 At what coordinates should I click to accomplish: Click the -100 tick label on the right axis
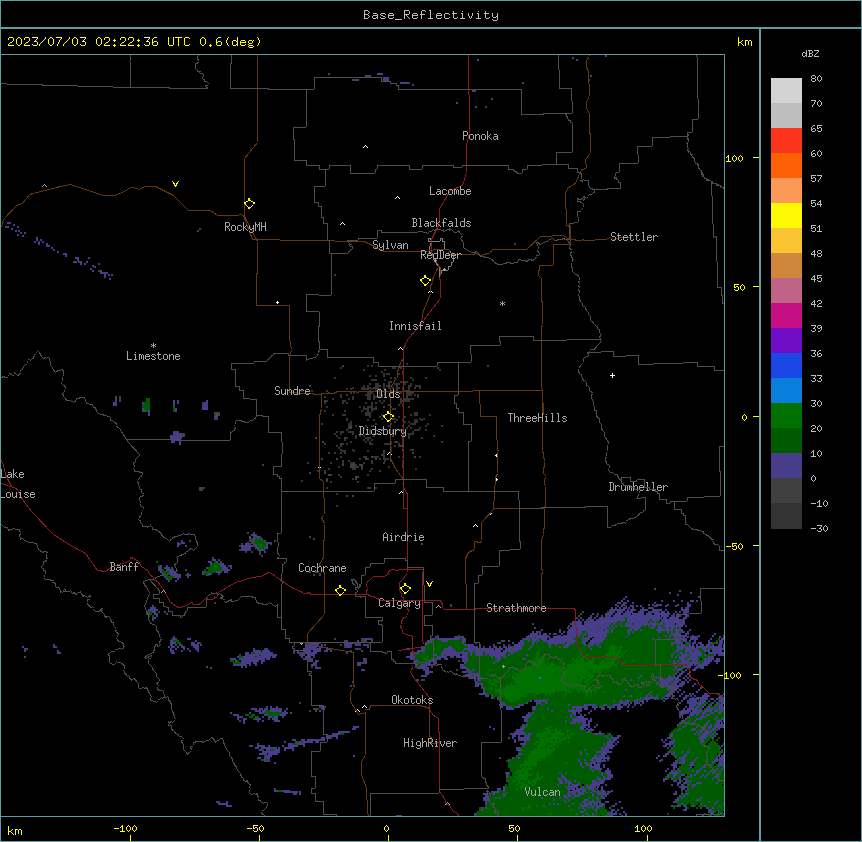731,675
